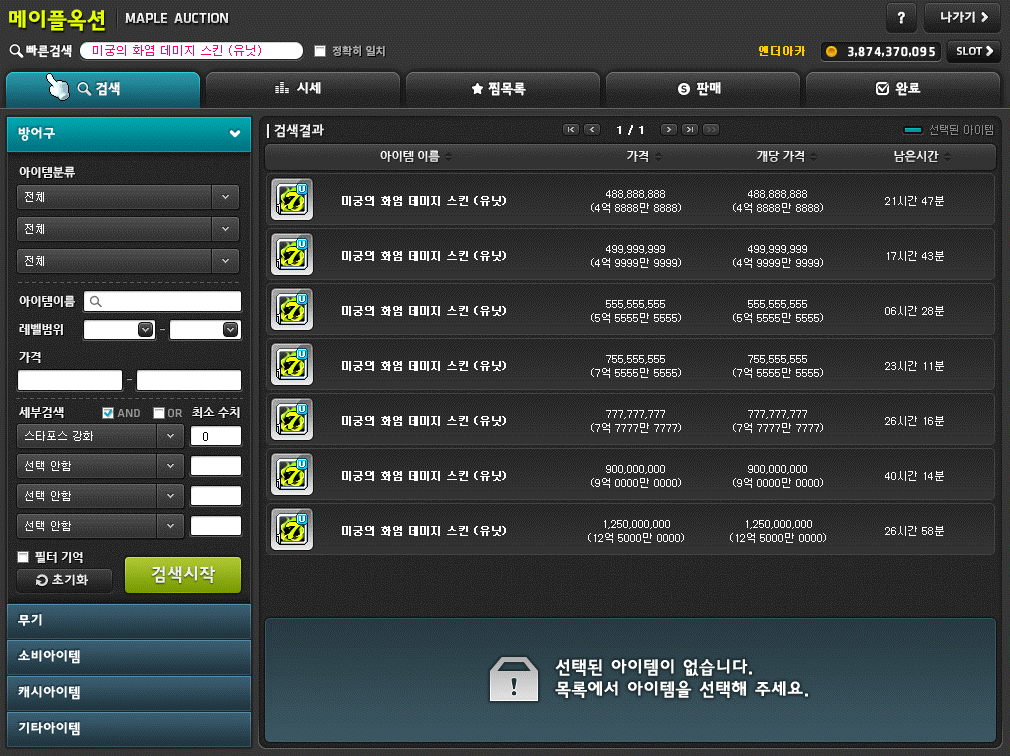
Task: Click the 아이템이름 text field
Action: (x=162, y=301)
